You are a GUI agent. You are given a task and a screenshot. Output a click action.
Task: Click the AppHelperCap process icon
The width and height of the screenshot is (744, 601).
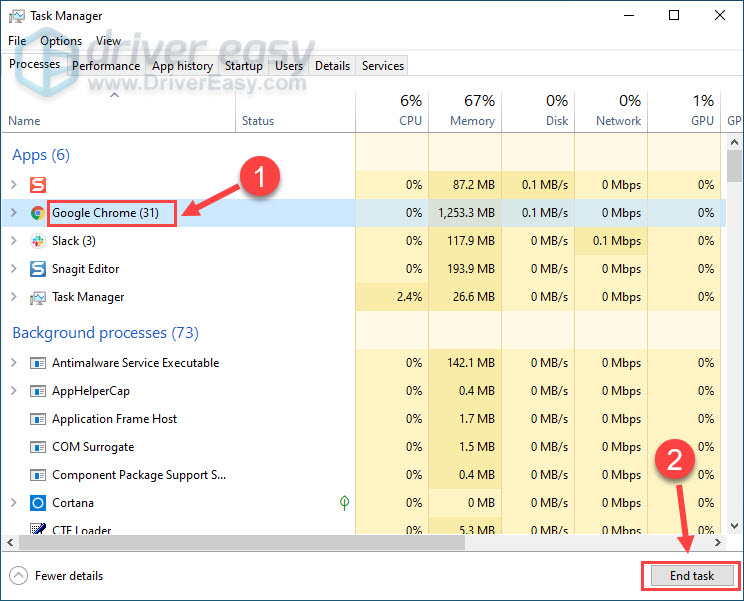37,391
